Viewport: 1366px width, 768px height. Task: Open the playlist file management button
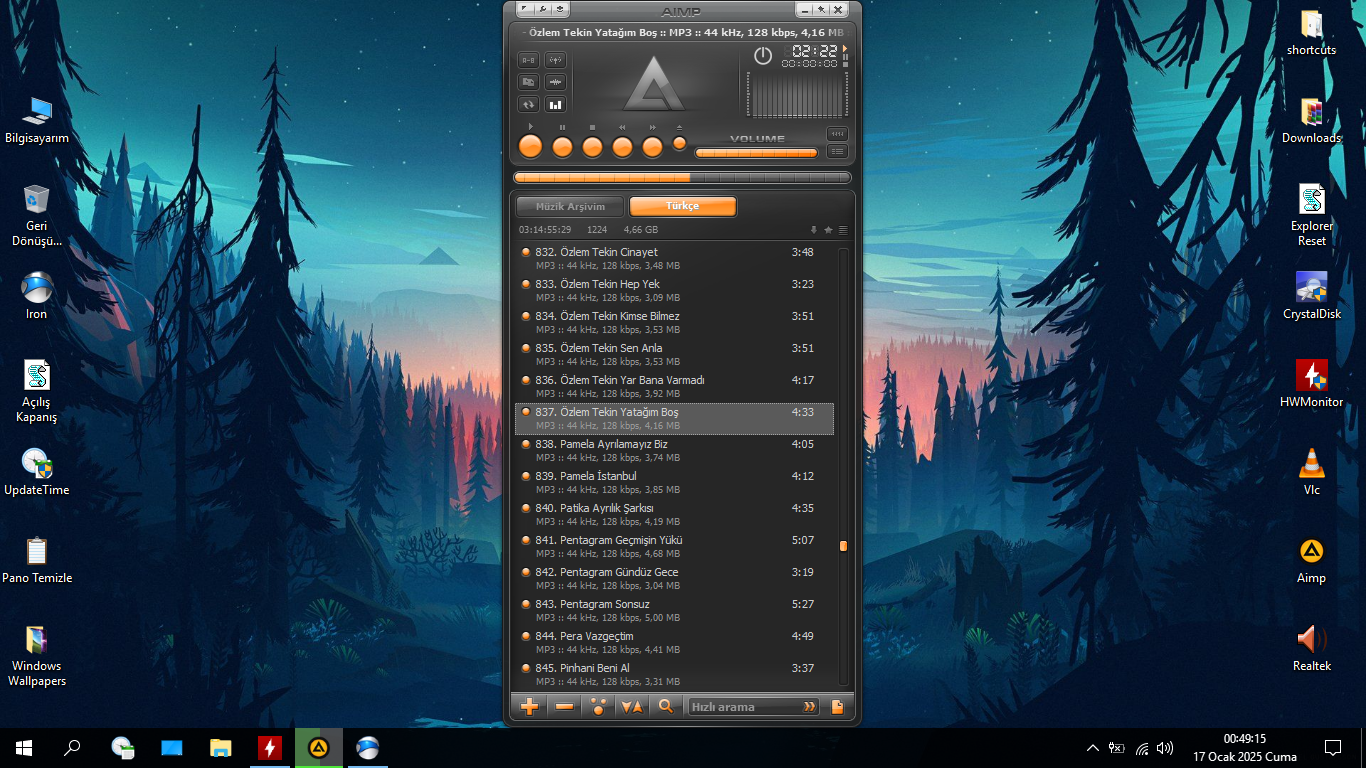point(838,707)
